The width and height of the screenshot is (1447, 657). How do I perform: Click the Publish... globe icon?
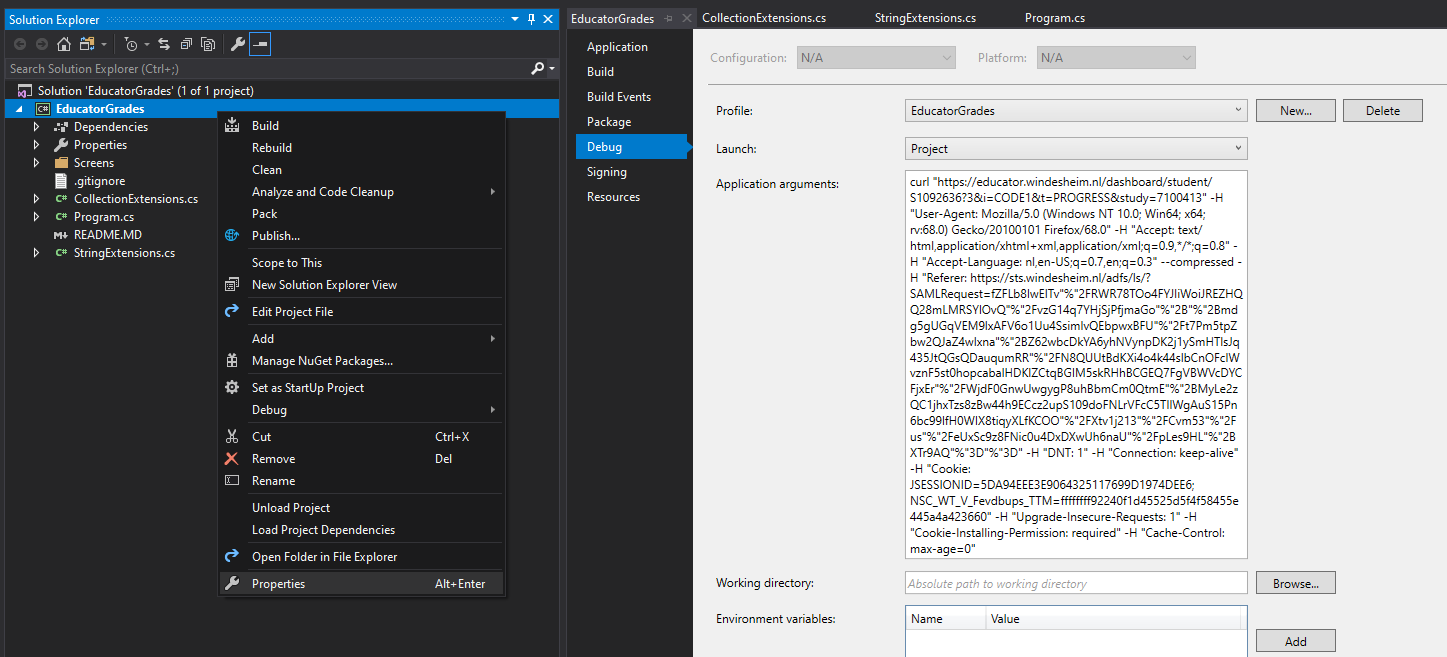click(x=232, y=236)
